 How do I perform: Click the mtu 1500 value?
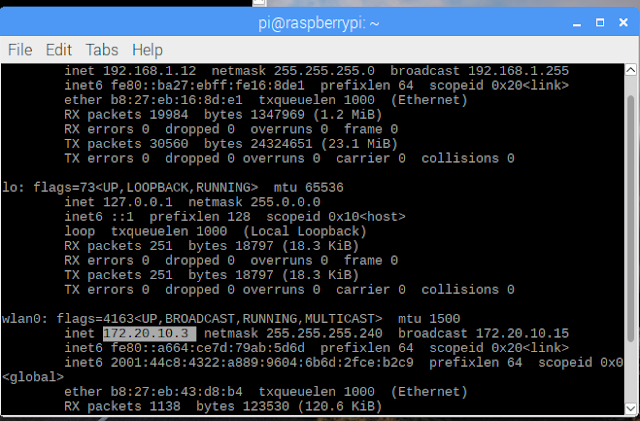444,319
